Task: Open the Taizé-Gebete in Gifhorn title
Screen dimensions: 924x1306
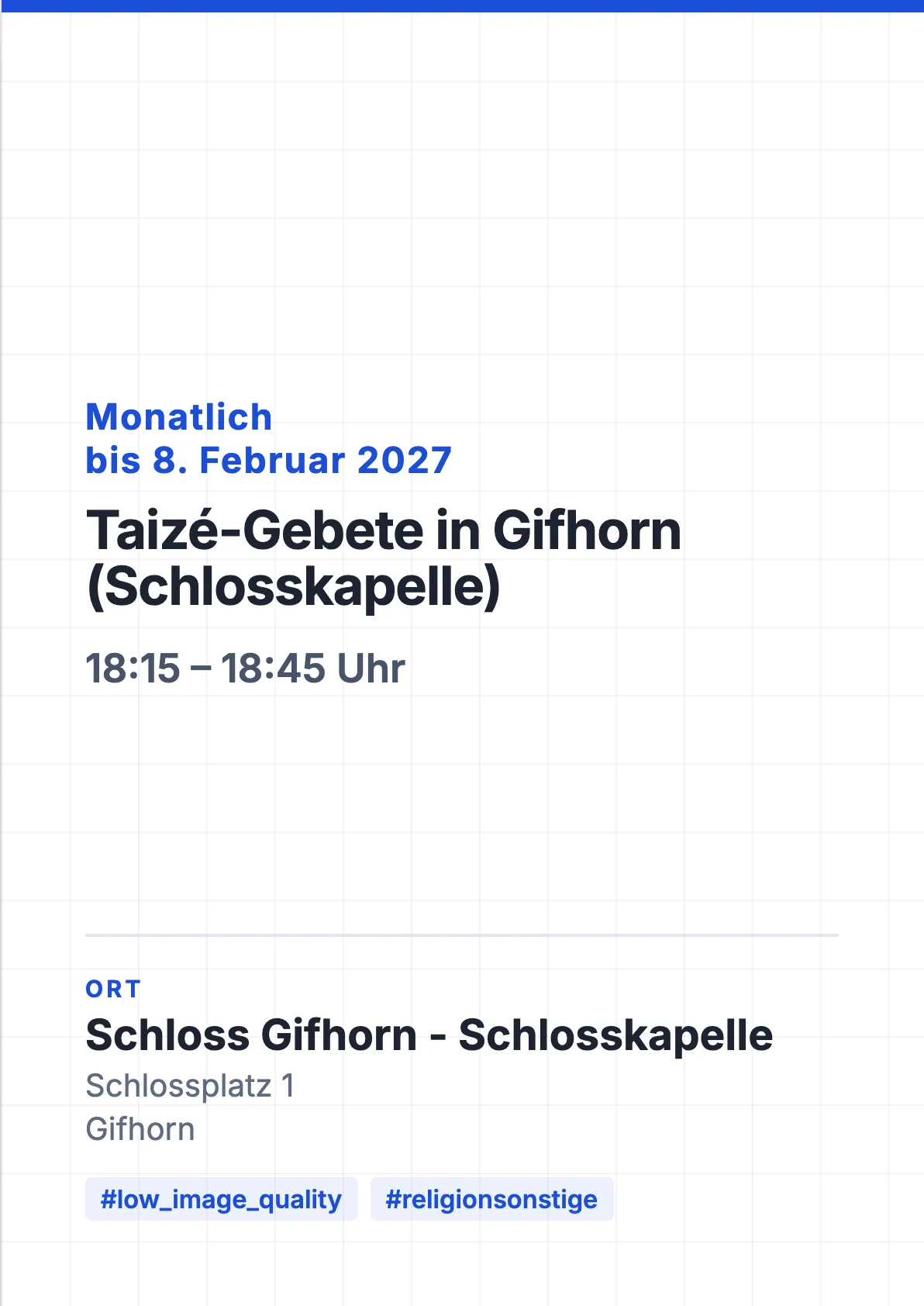Action: pyautogui.click(x=384, y=530)
